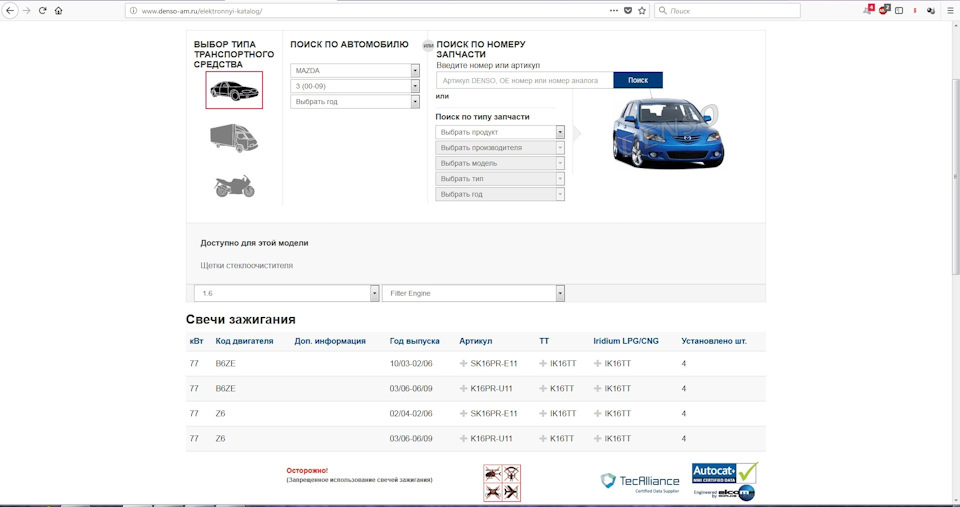The height and width of the screenshot is (507, 960).
Task: Bookmark this page with the star icon
Action: point(642,10)
